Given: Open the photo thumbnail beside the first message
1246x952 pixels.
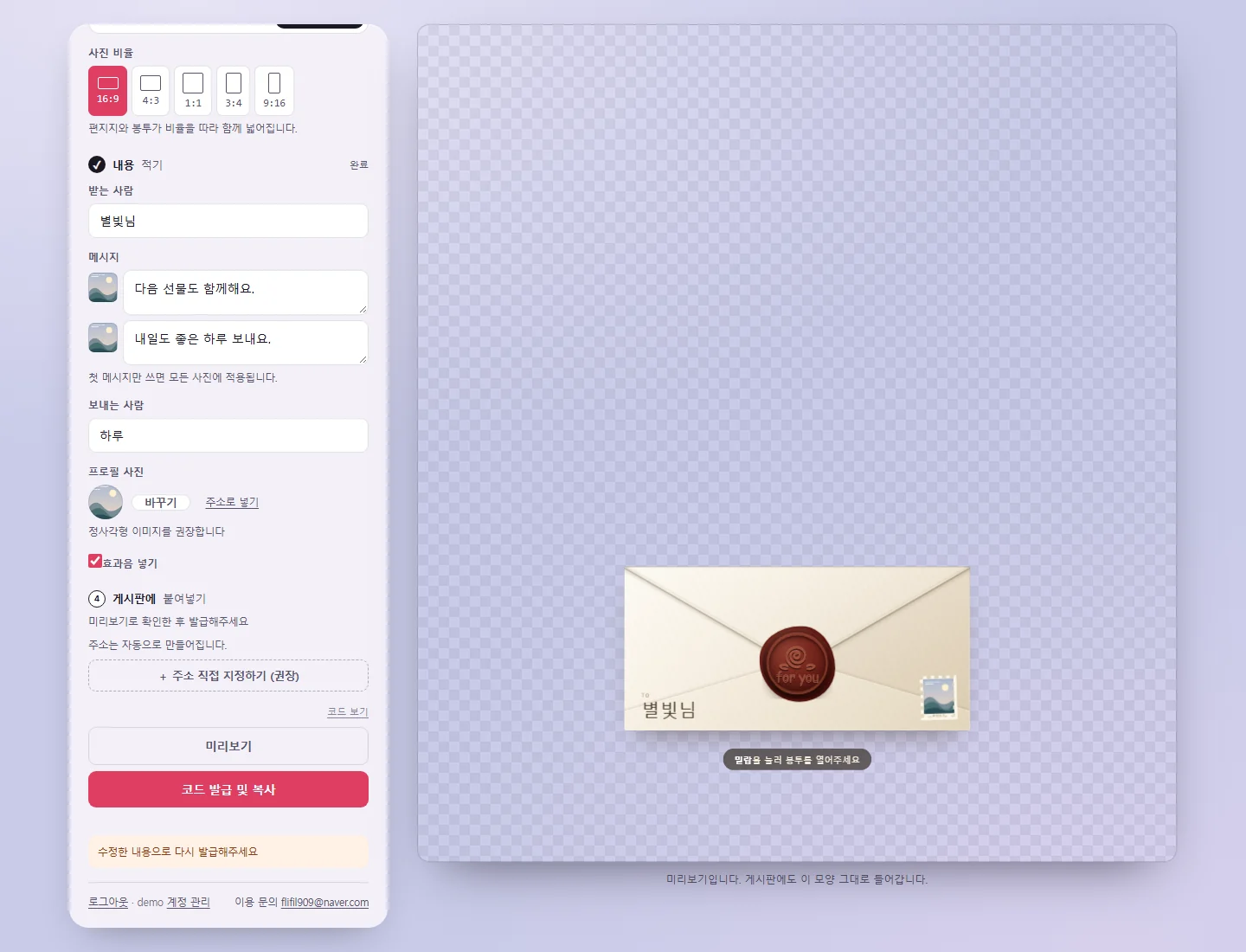Looking at the screenshot, I should [103, 287].
